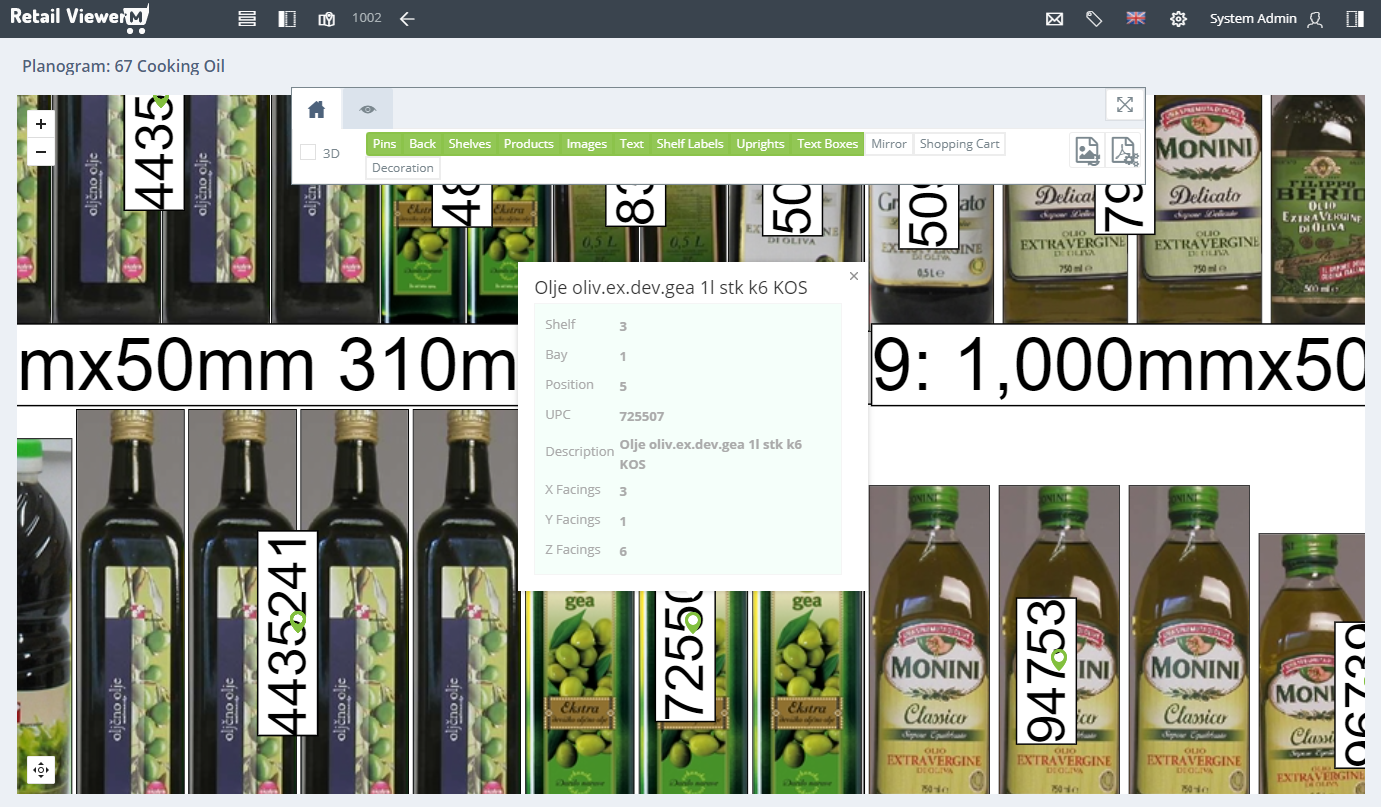Image resolution: width=1381 pixels, height=807 pixels.
Task: Toggle Back layer off
Action: [x=423, y=144]
